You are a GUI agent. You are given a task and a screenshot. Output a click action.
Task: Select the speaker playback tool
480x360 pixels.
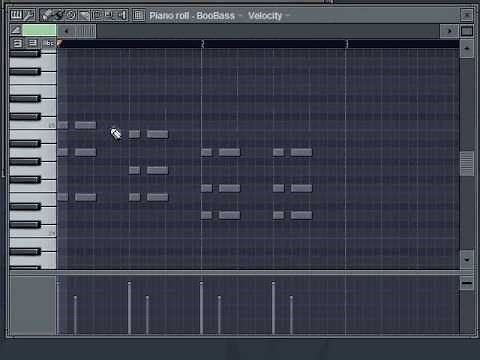122,15
